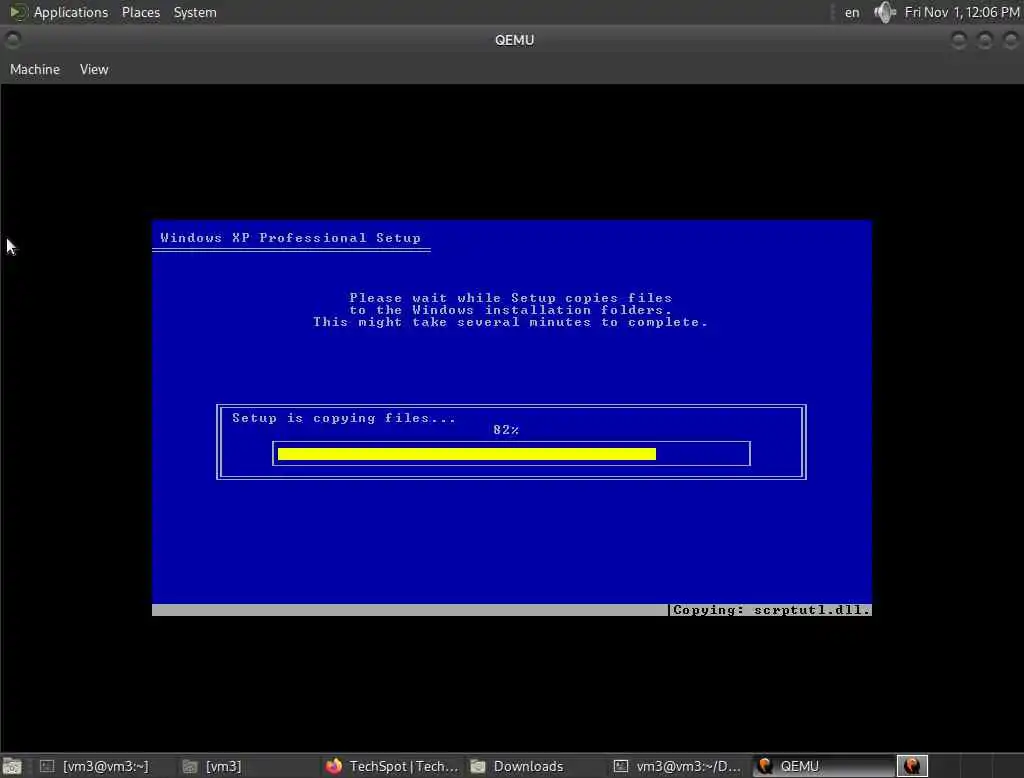Switch to the TechSpot Firefox window
Viewport: 1024px width, 778px height.
click(392, 766)
